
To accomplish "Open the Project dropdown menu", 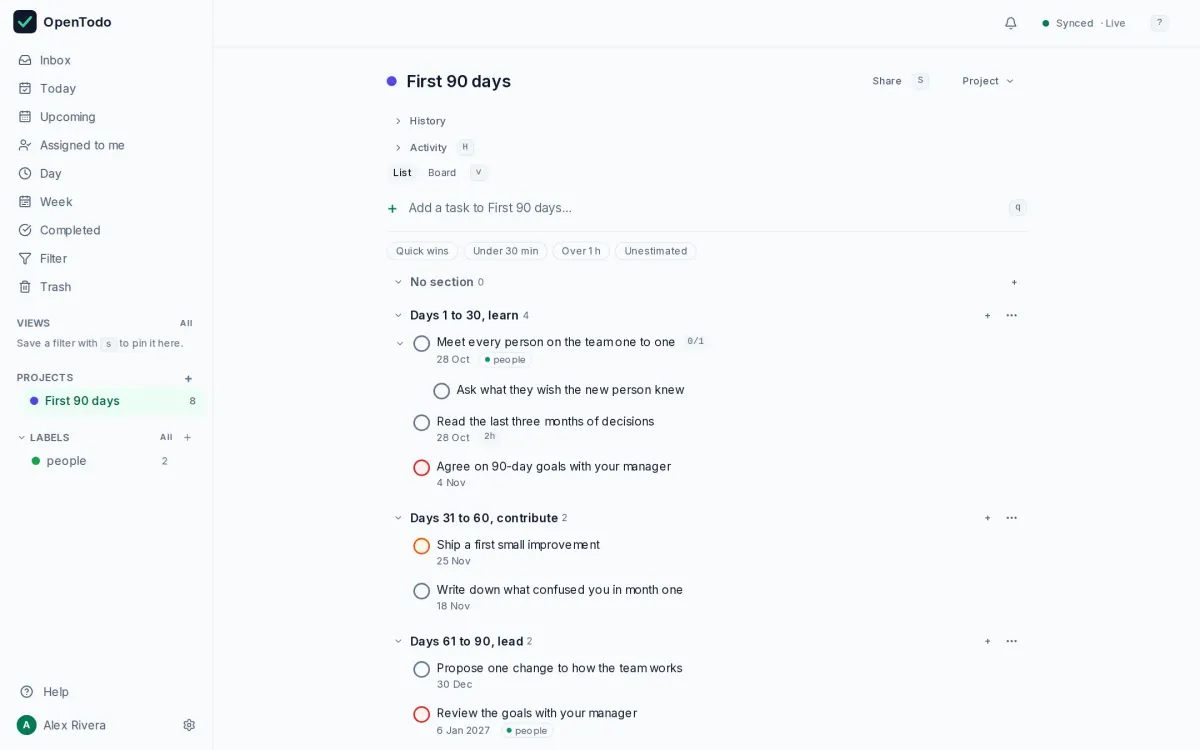I will pos(988,81).
